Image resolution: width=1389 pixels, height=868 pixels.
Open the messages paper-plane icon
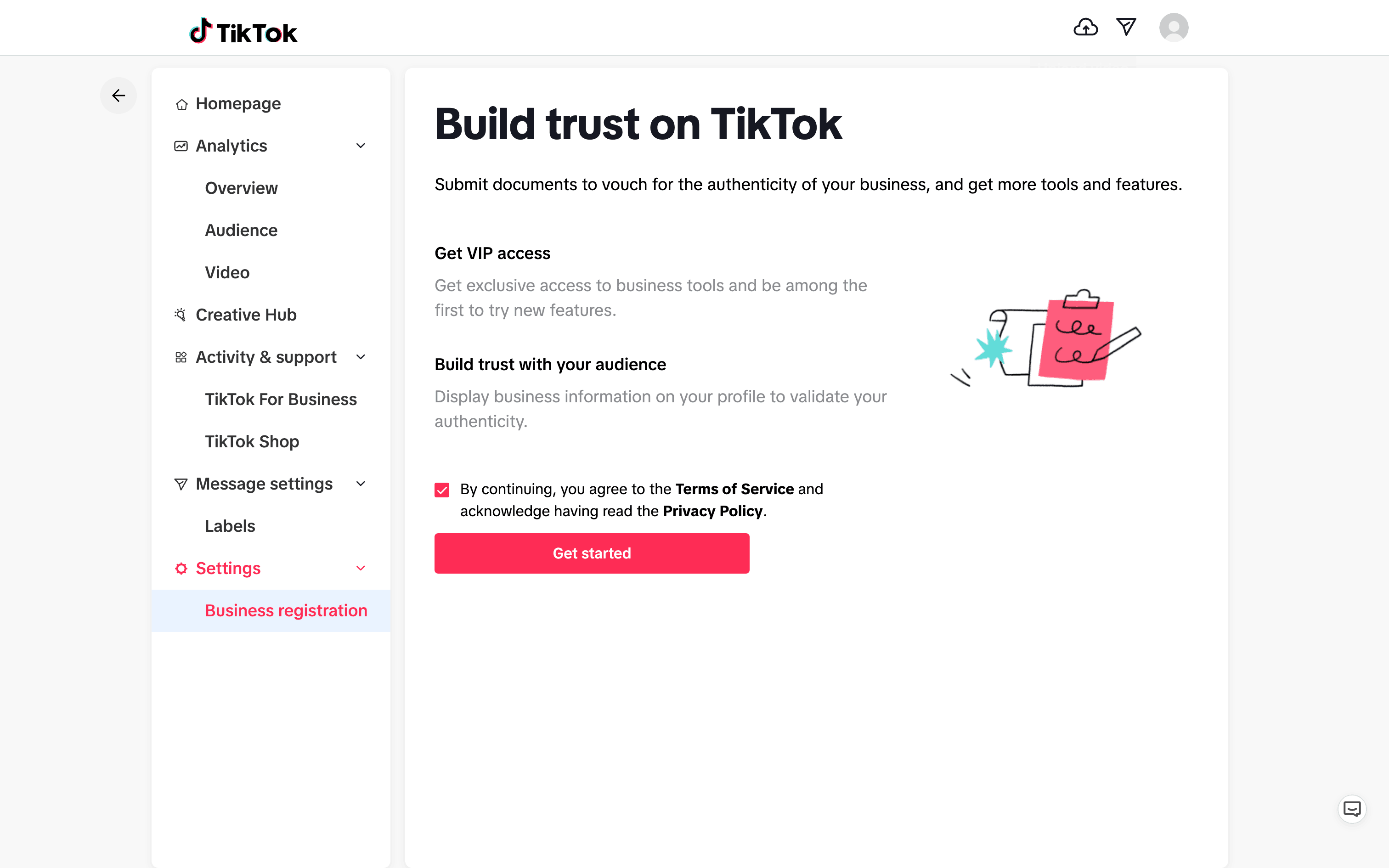1126,27
